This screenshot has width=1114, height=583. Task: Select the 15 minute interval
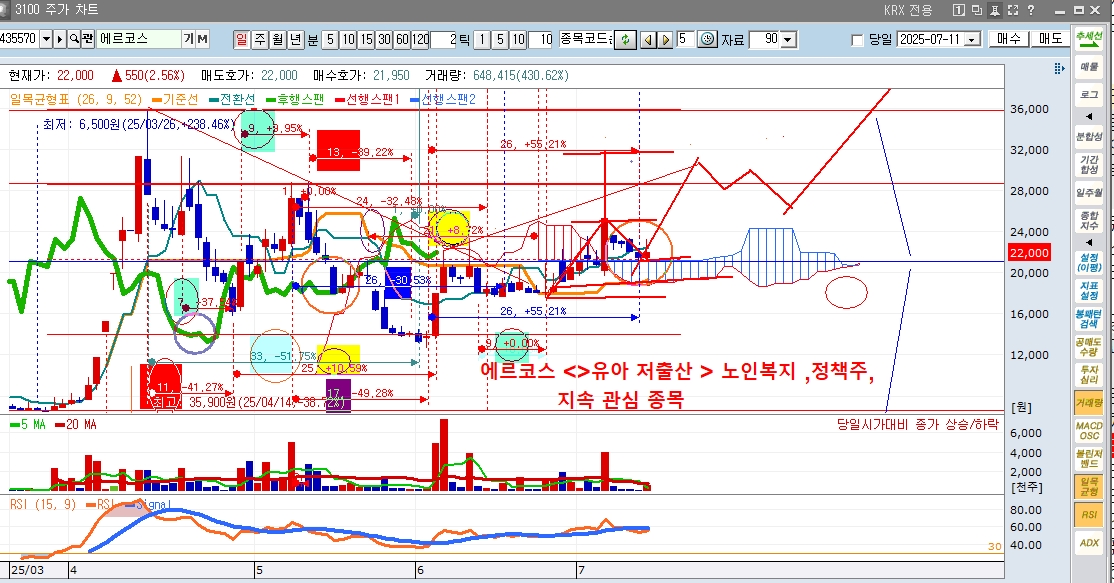(366, 40)
